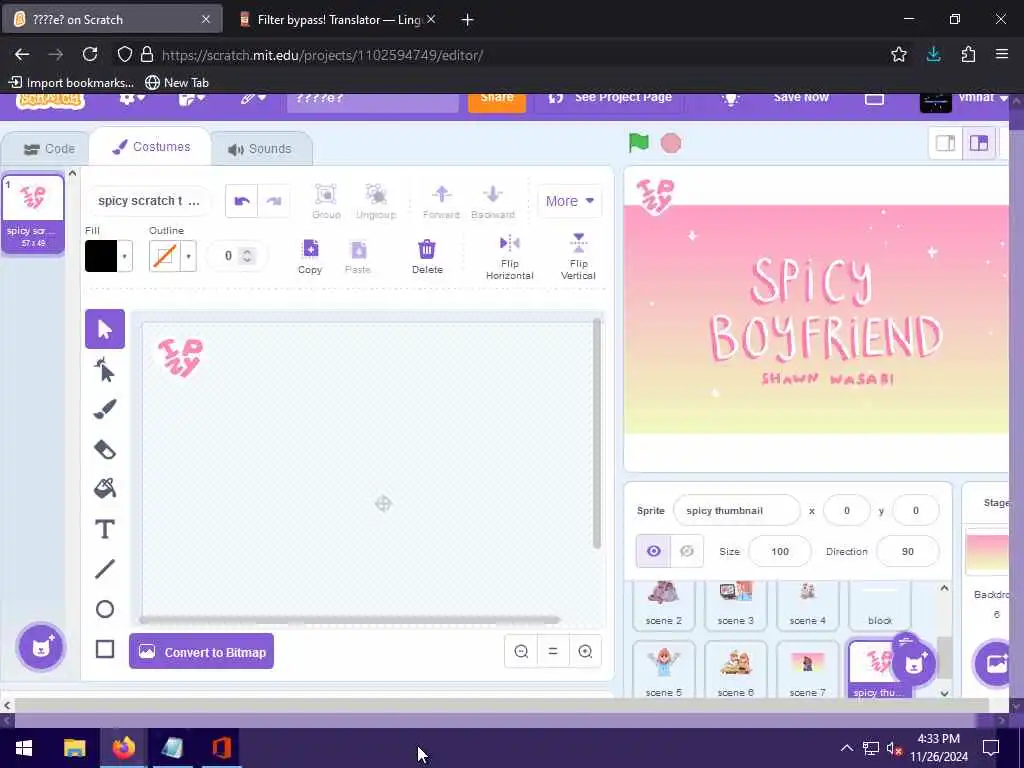Image resolution: width=1024 pixels, height=768 pixels.
Task: Switch to small stage layout
Action: point(946,143)
